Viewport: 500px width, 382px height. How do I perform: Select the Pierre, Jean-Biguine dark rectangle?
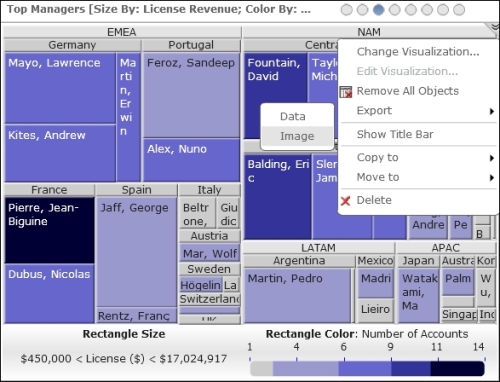point(49,230)
